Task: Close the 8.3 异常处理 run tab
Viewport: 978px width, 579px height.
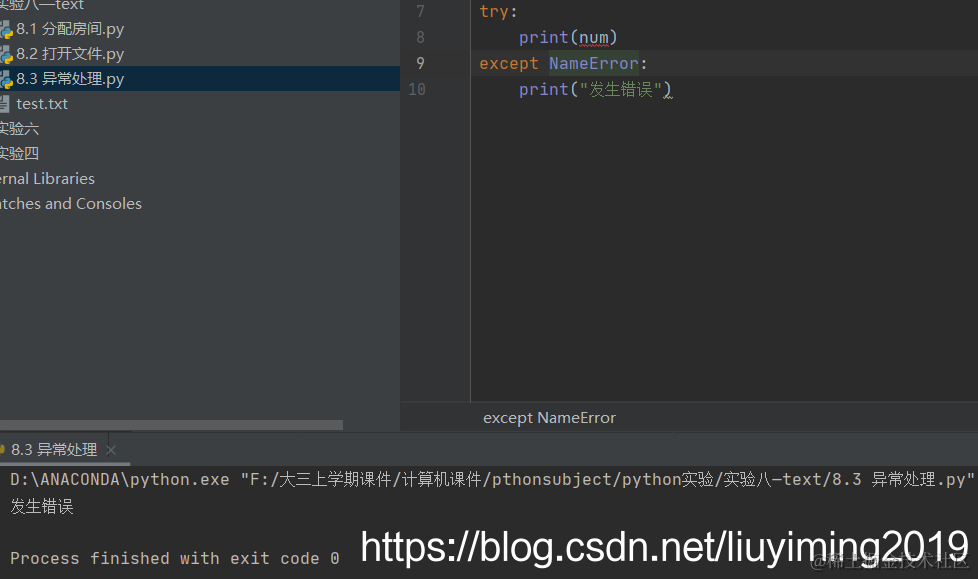Action: click(x=111, y=450)
